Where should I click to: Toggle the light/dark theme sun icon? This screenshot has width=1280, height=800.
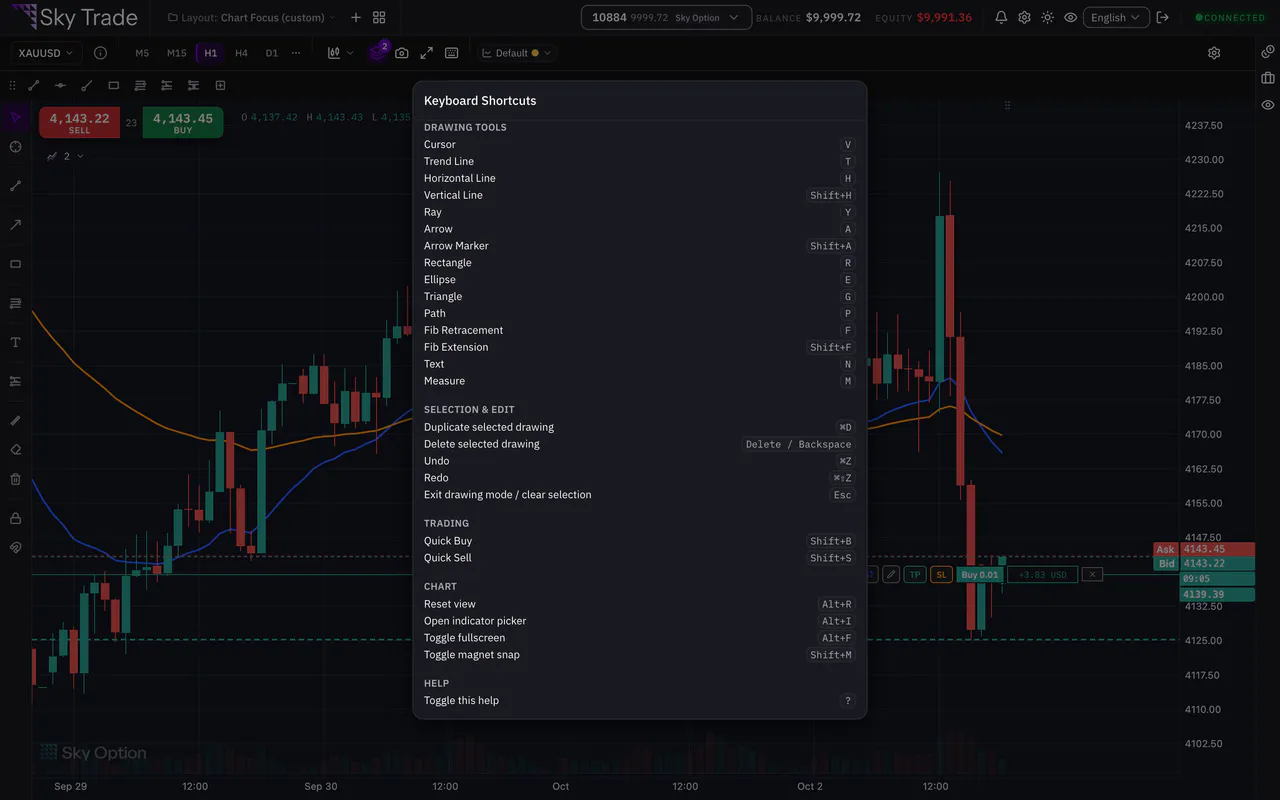click(1047, 17)
